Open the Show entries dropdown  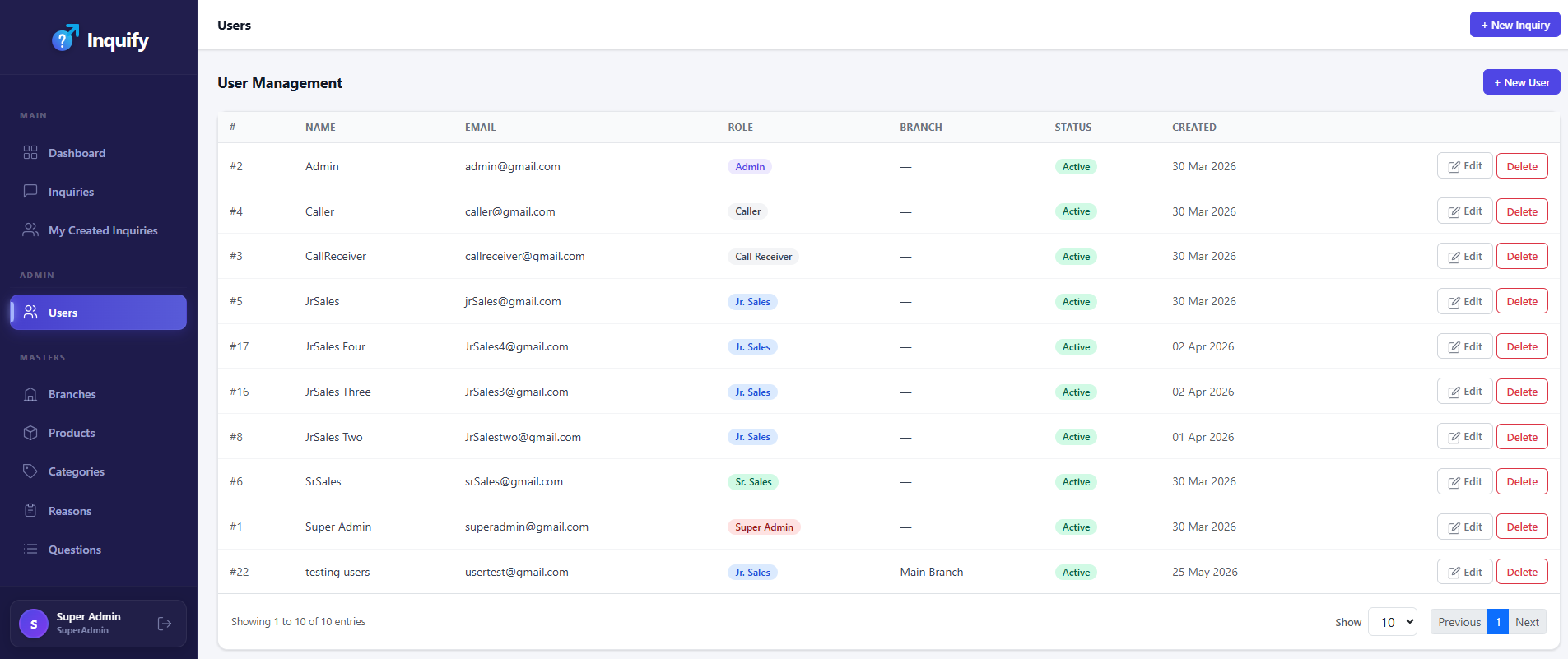point(1393,622)
